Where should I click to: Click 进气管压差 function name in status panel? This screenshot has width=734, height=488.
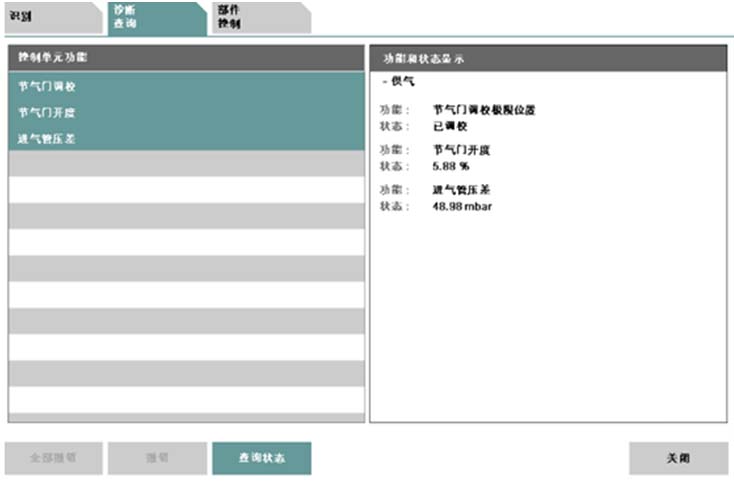pos(460,190)
